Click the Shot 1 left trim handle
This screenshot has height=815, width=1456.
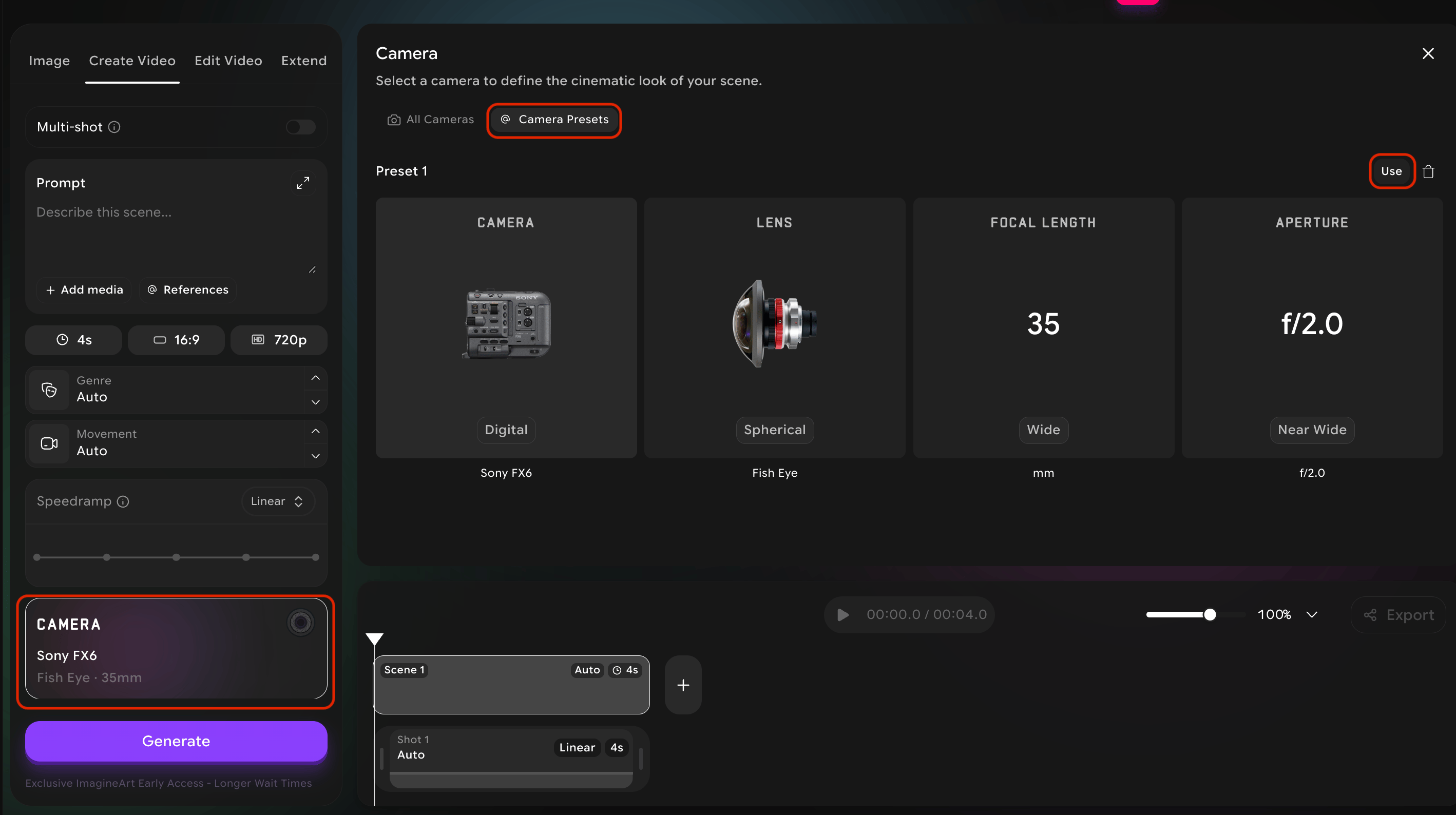pos(381,759)
